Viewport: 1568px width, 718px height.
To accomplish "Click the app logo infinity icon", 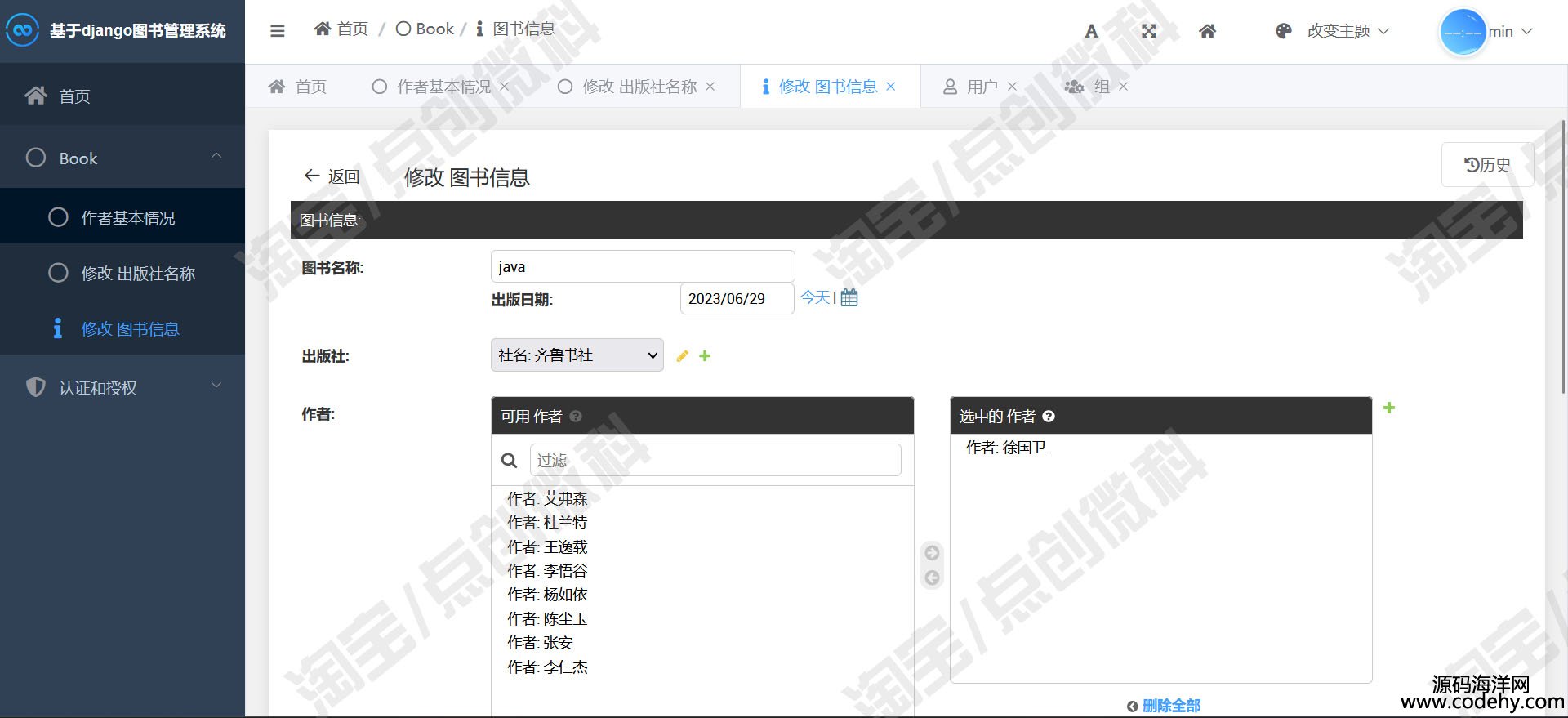I will pyautogui.click(x=22, y=30).
